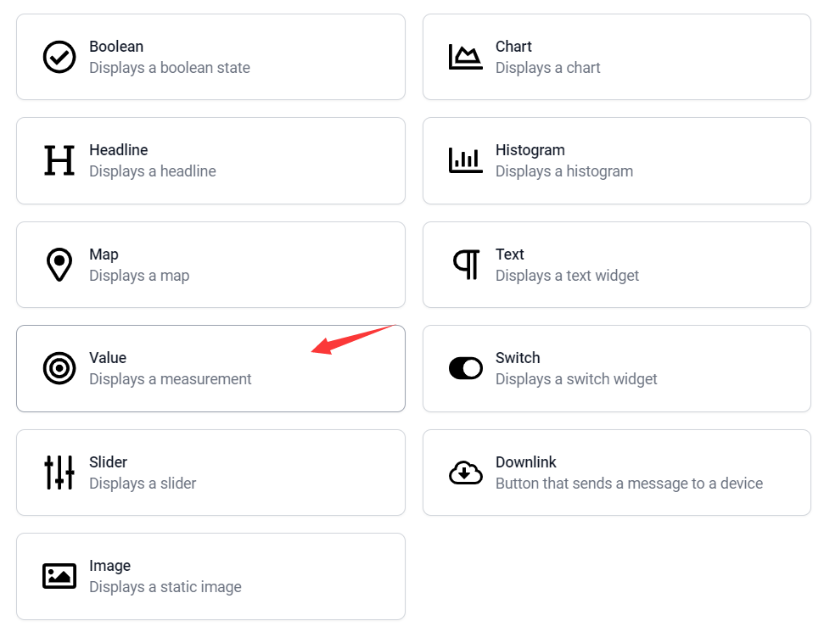Screen dimensions: 824x632
Task: Select "Displays a map" description
Action: (139, 275)
